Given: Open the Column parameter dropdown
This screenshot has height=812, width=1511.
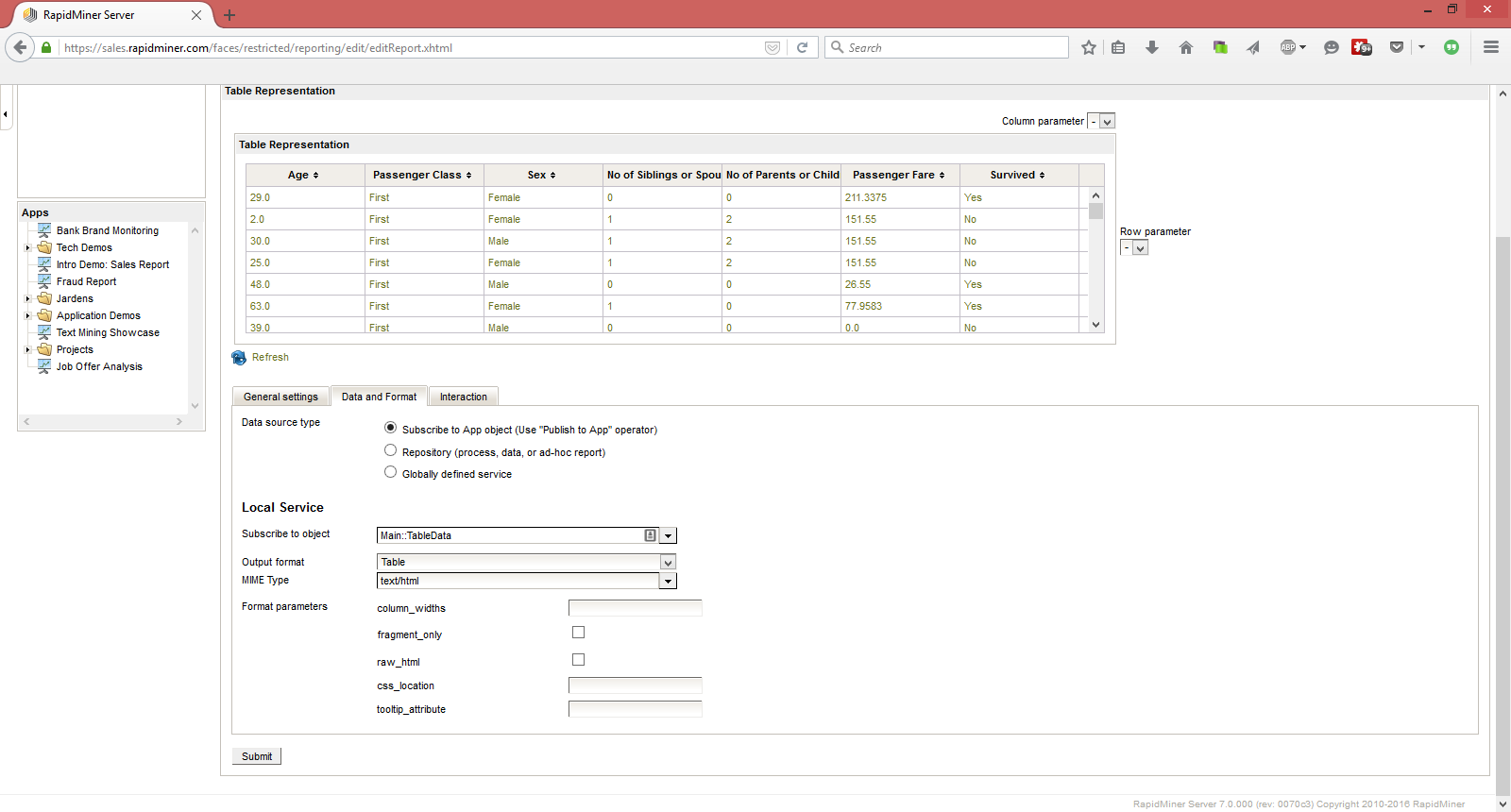Looking at the screenshot, I should 1108,122.
